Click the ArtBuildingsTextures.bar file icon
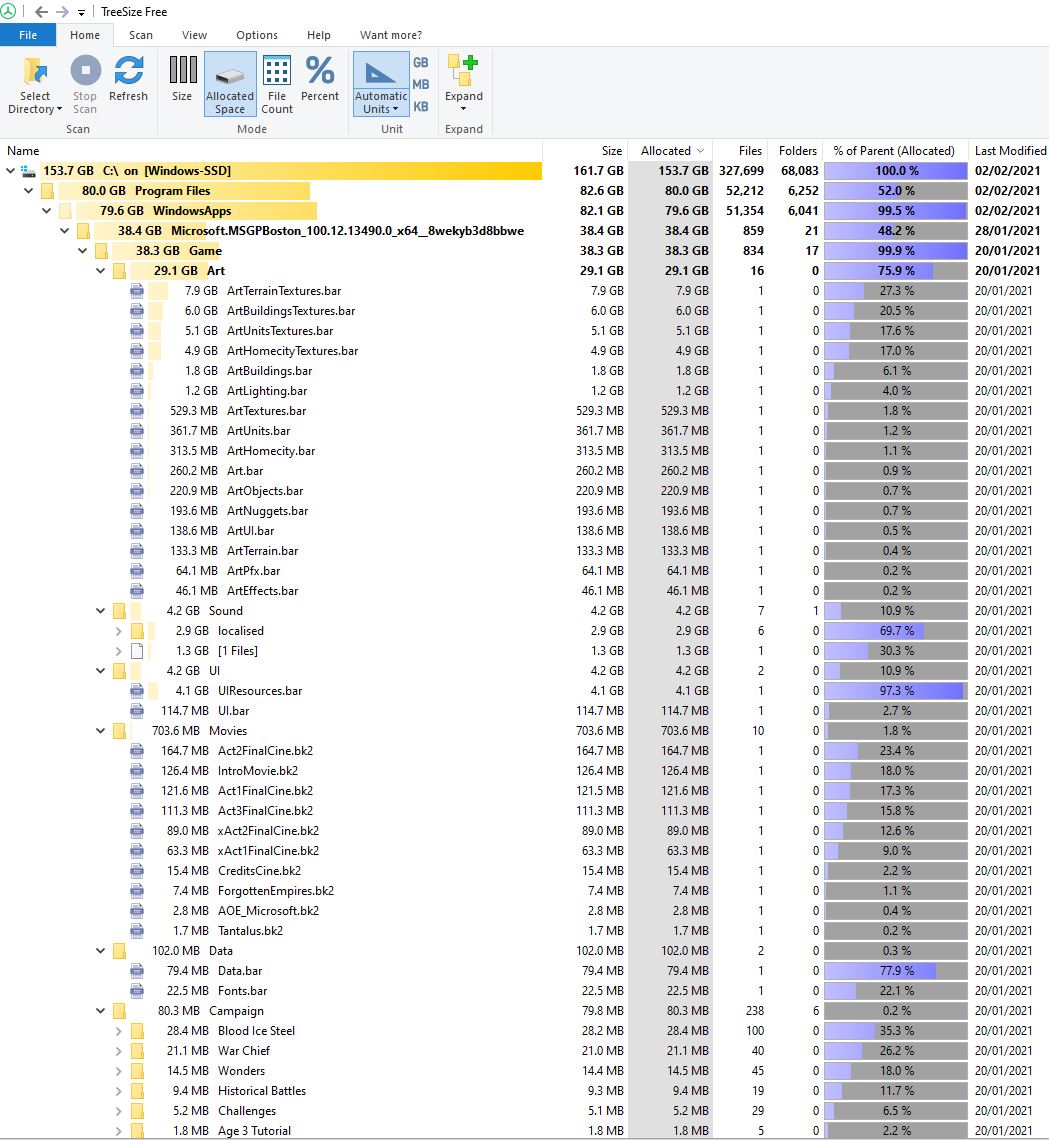 (x=137, y=310)
